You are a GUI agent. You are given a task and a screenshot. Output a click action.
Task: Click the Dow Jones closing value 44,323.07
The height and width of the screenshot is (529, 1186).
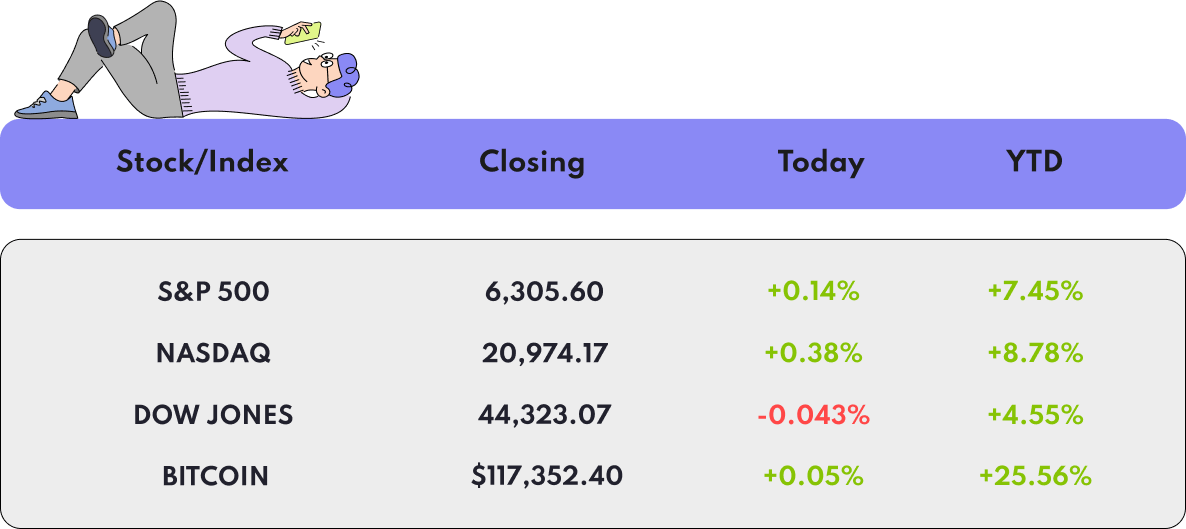point(544,415)
